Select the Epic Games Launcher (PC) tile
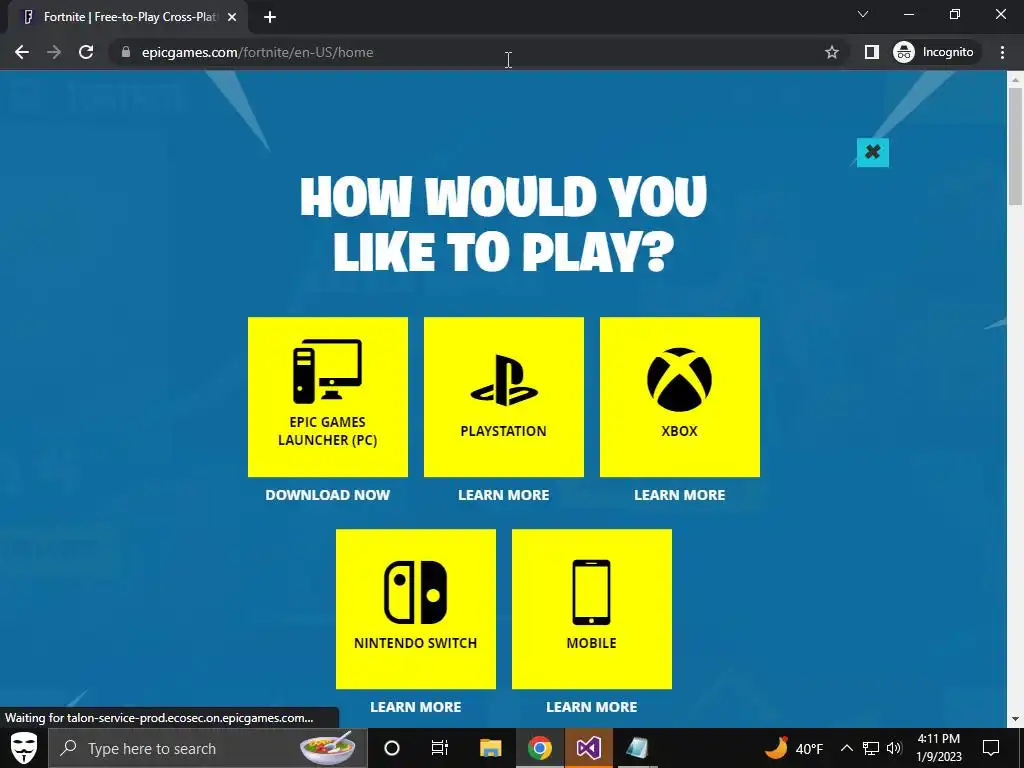 tap(328, 397)
